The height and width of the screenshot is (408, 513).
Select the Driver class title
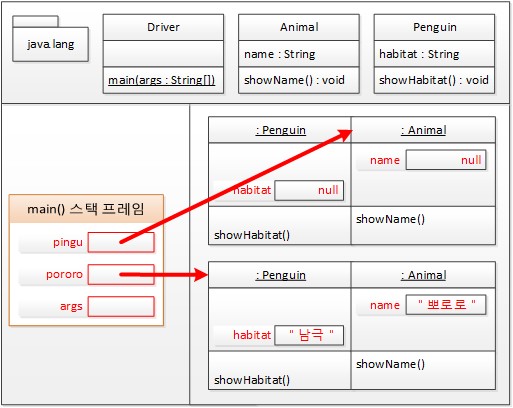click(163, 27)
